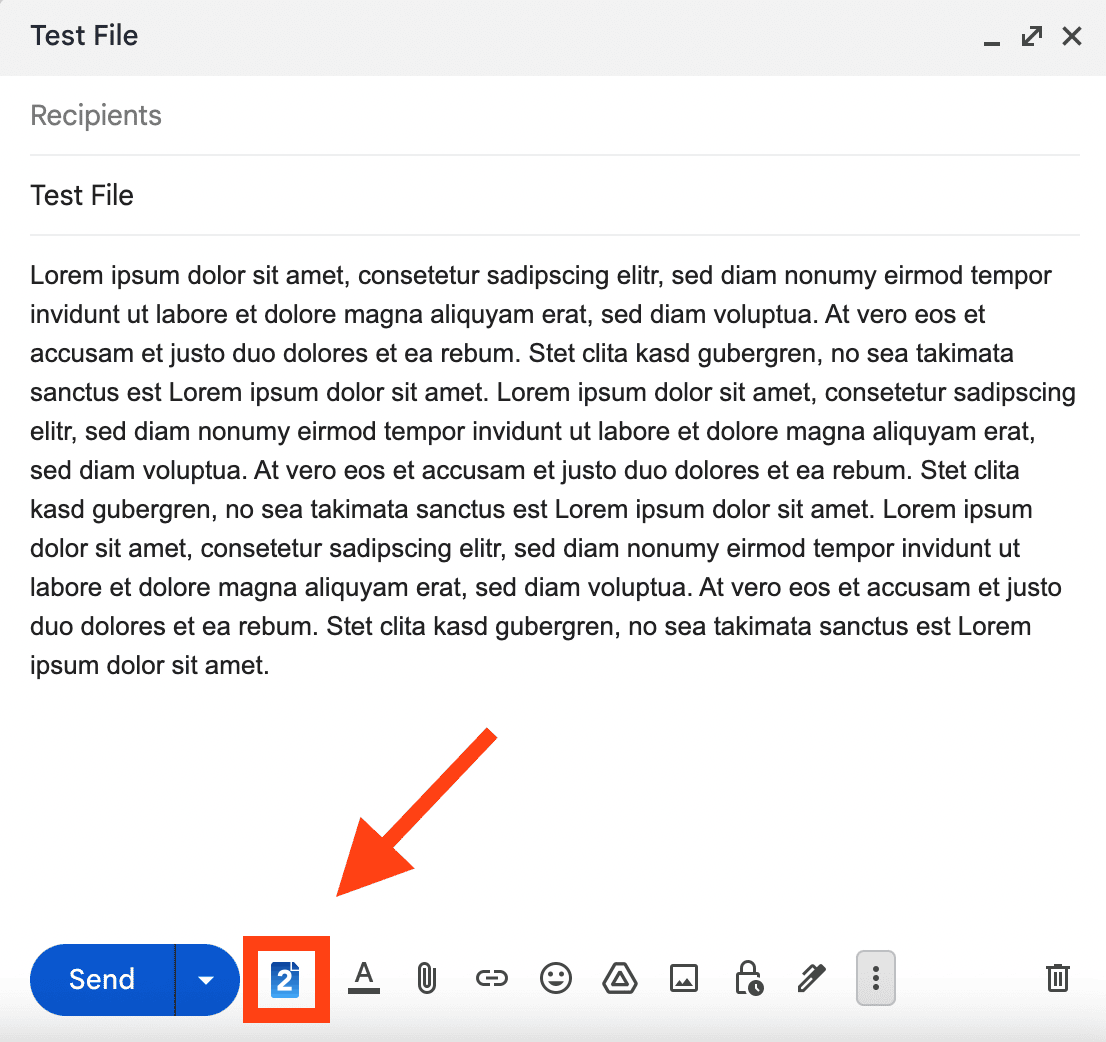Toggle confidential mode lock icon
Screen dimensions: 1106x1042
tap(748, 979)
